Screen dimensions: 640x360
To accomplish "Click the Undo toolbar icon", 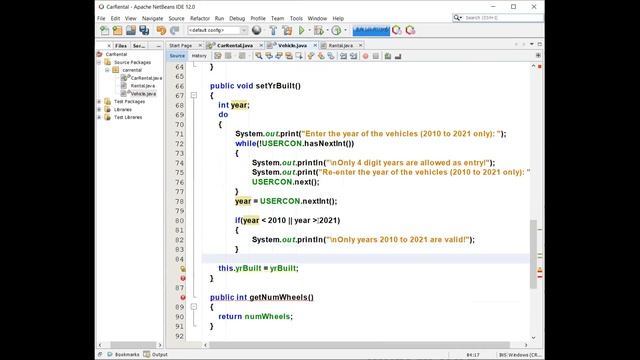I will [x=161, y=30].
